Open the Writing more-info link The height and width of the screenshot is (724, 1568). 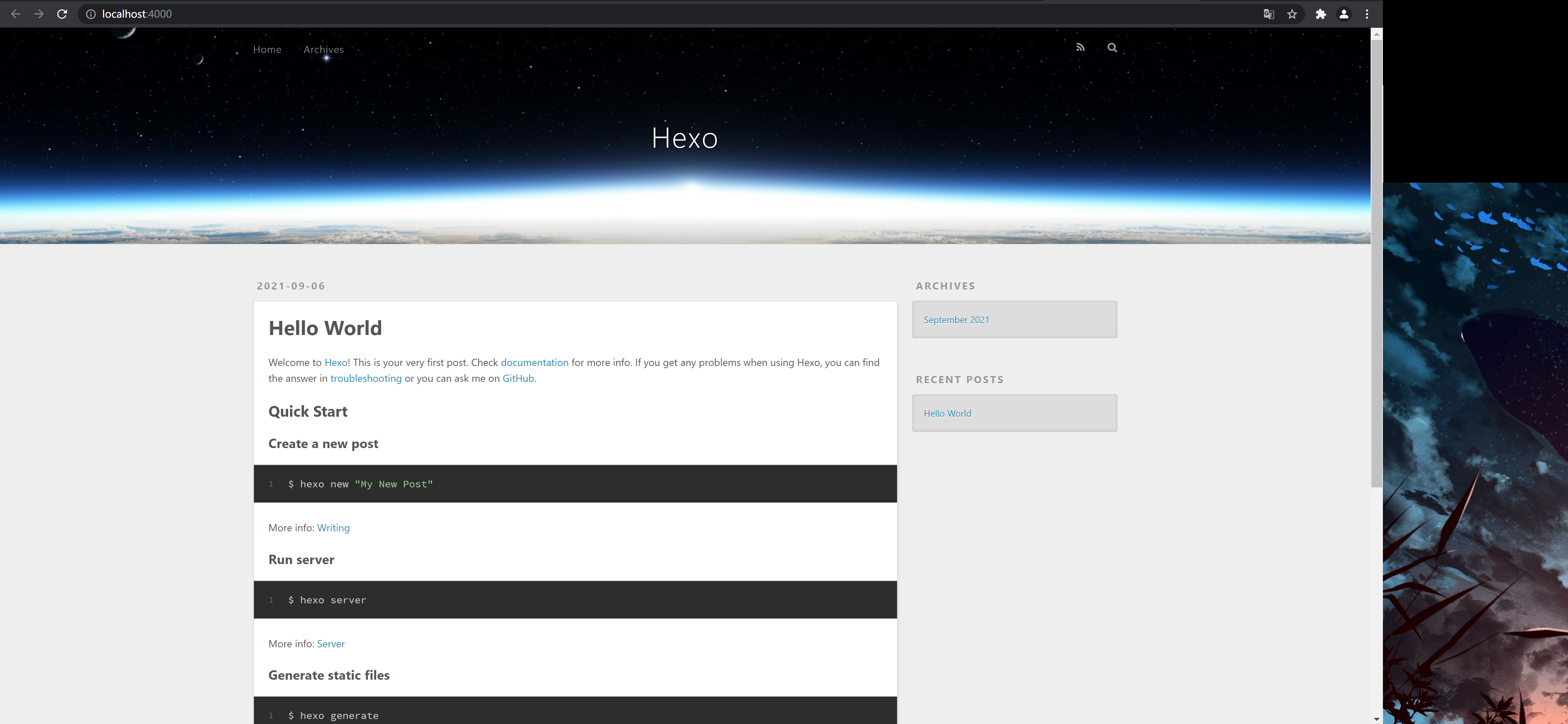pyautogui.click(x=333, y=528)
